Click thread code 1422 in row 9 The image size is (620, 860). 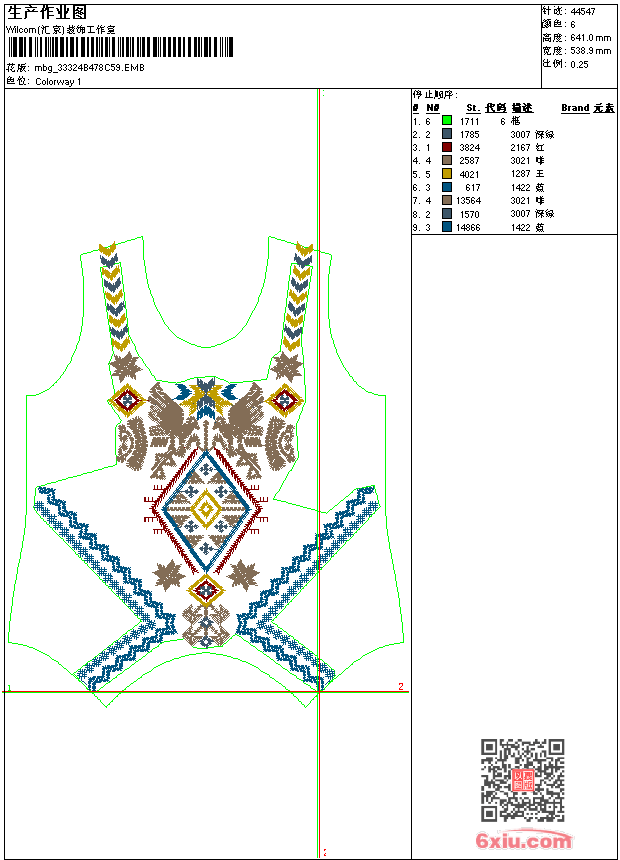pyautogui.click(x=520, y=228)
